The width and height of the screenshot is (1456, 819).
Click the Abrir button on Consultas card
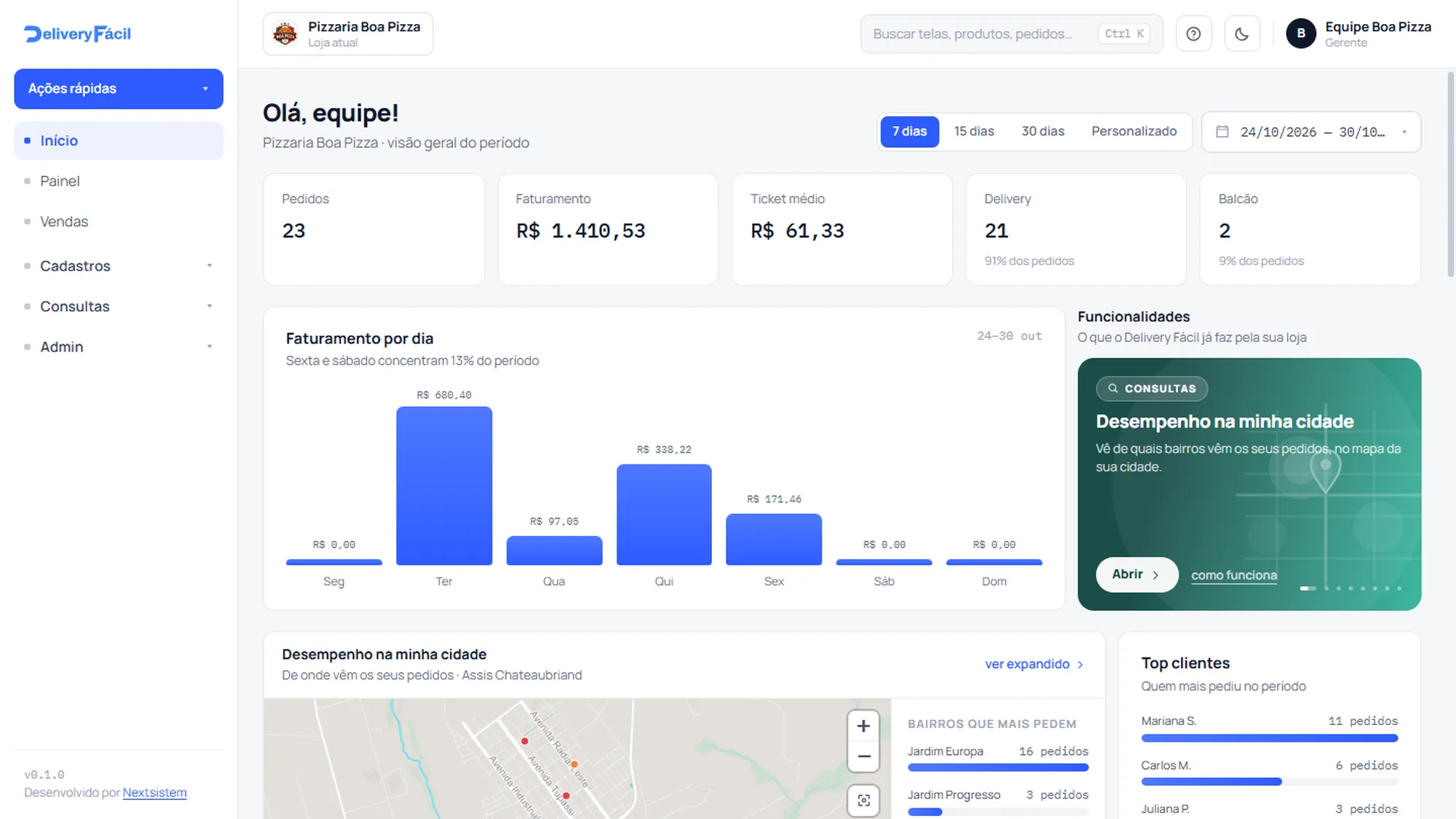click(1136, 574)
